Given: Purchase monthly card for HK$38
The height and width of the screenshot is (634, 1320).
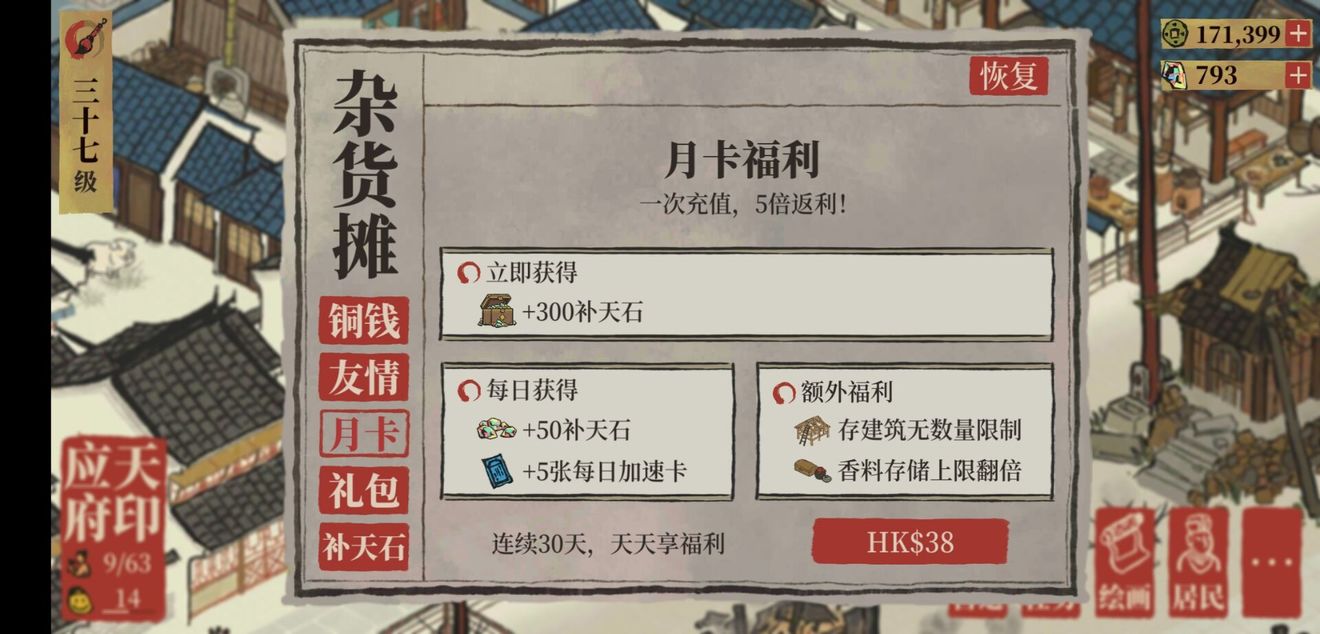Looking at the screenshot, I should coord(910,542).
